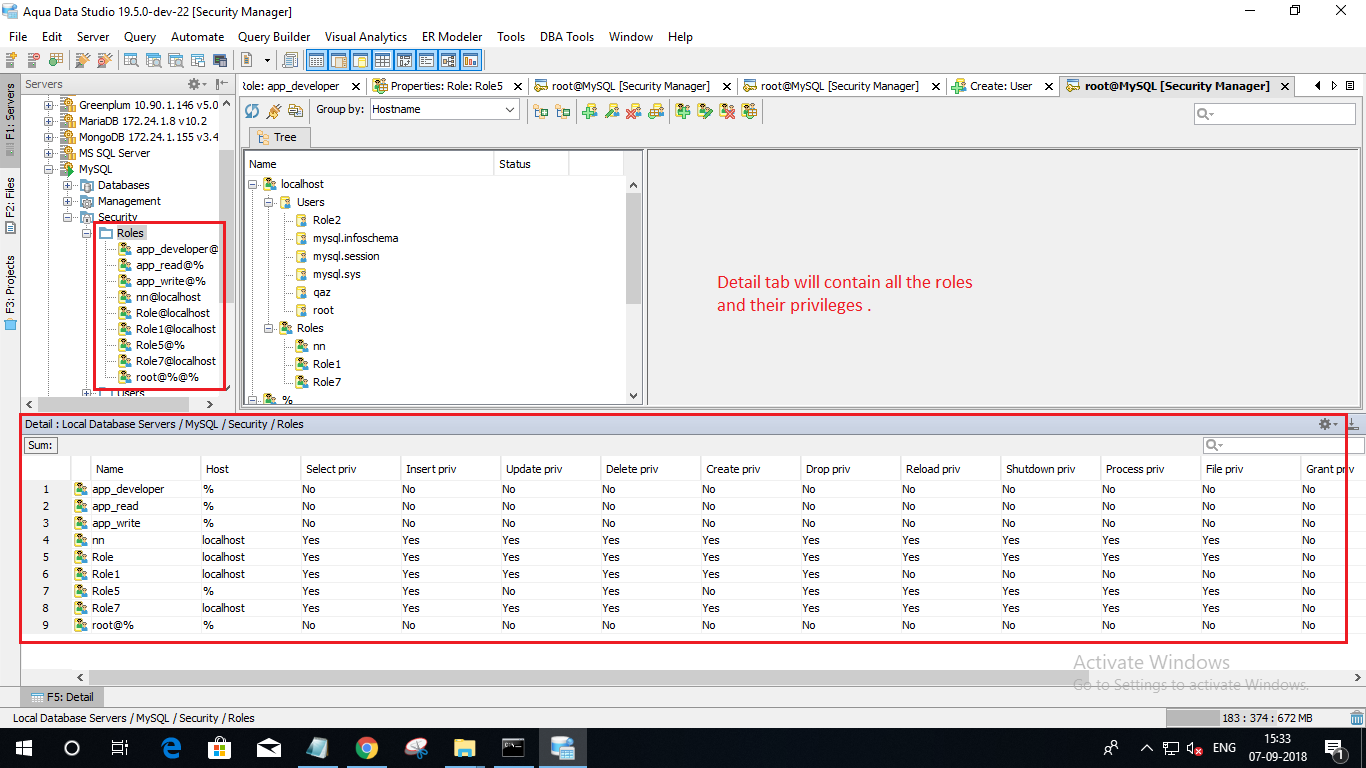The image size is (1366, 768).
Task: Open the notification center icon in system tray
Action: pyautogui.click(x=1334, y=748)
